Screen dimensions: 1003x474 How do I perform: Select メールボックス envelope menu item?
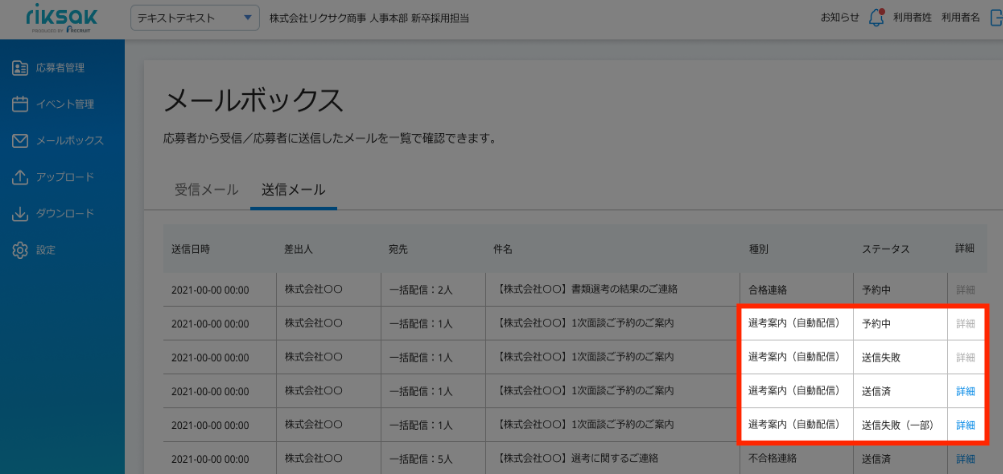tap(58, 141)
